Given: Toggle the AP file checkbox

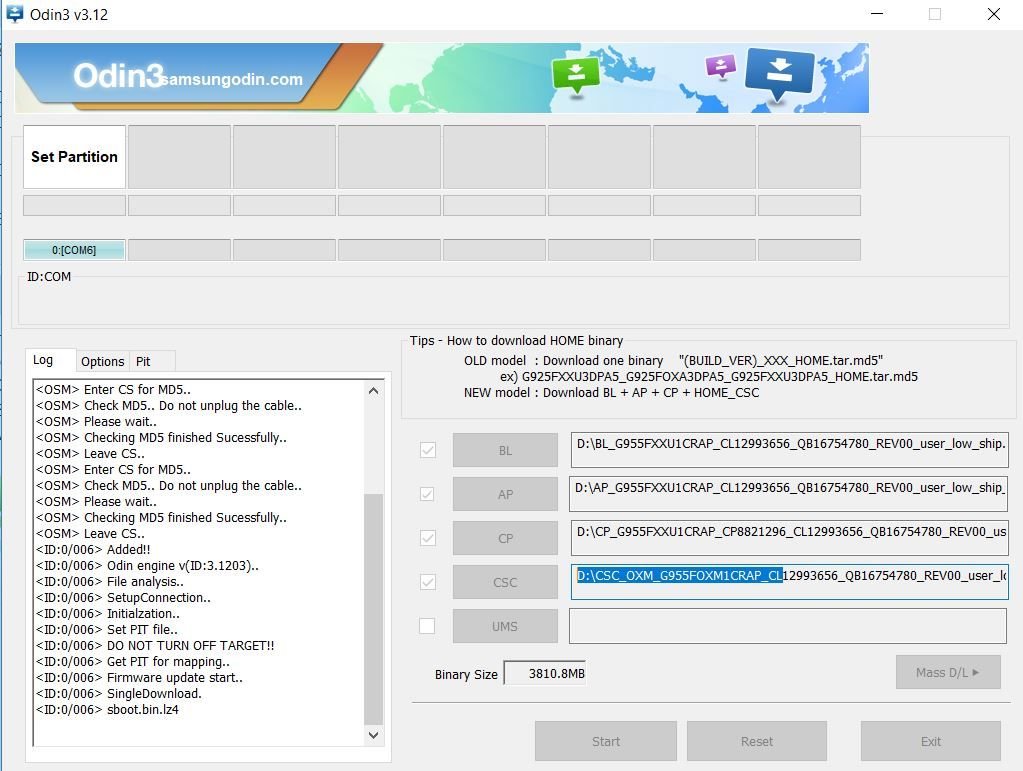Looking at the screenshot, I should tap(427, 494).
